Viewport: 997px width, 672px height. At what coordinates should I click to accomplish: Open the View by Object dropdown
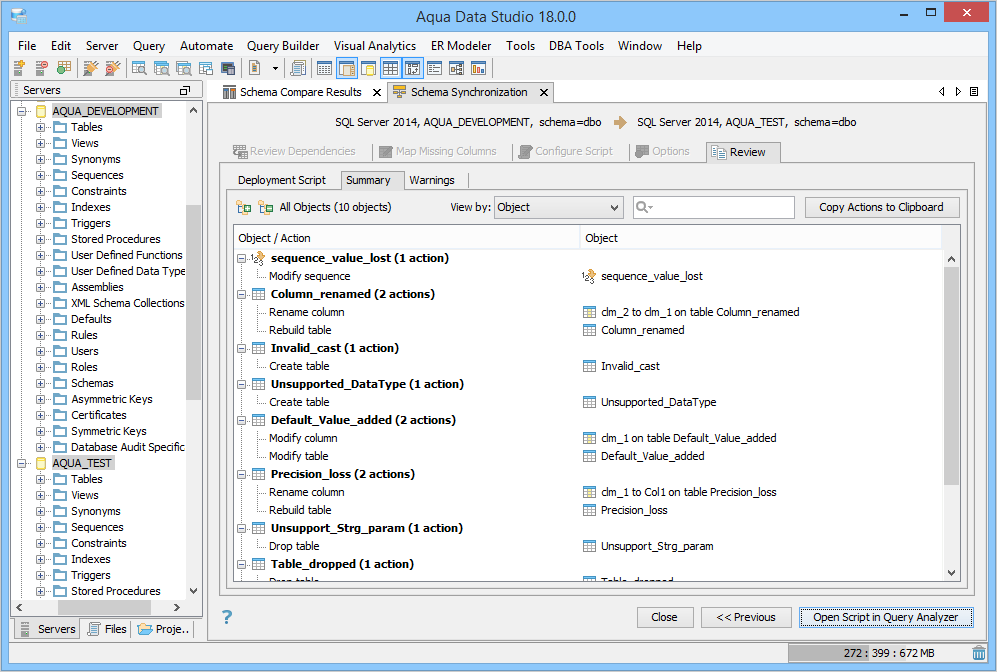(x=558, y=207)
